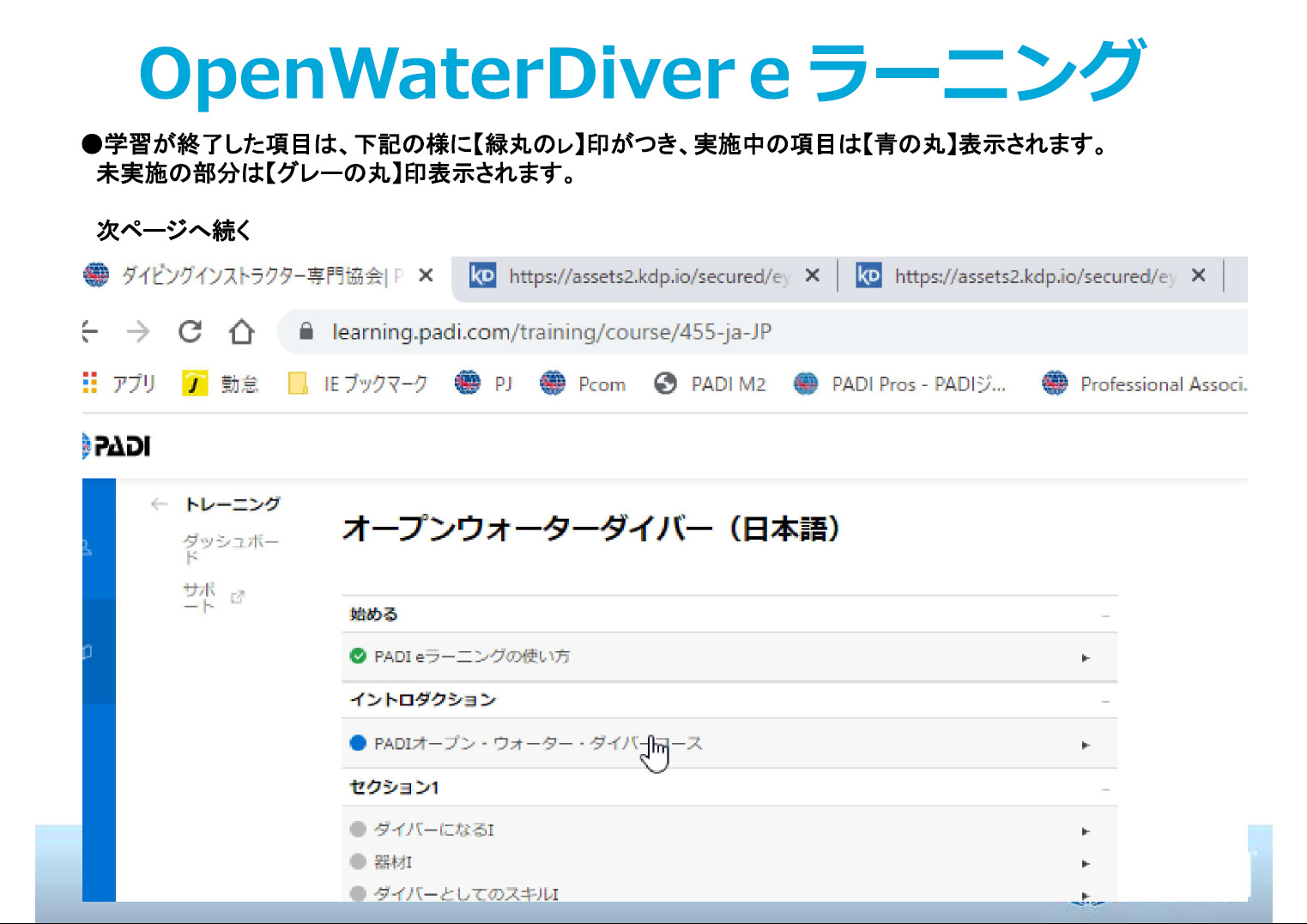Image resolution: width=1307 pixels, height=924 pixels.
Task: Open the PADI Pros bookmark
Action: 899,383
